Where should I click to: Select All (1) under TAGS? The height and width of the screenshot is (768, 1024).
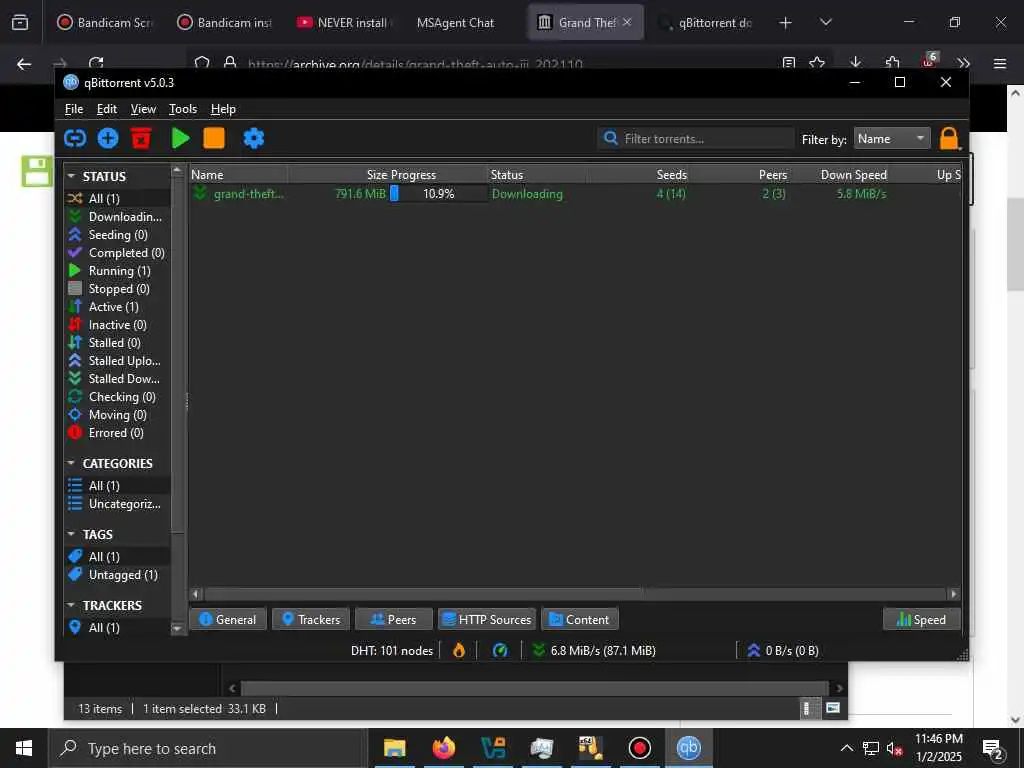pos(118,556)
